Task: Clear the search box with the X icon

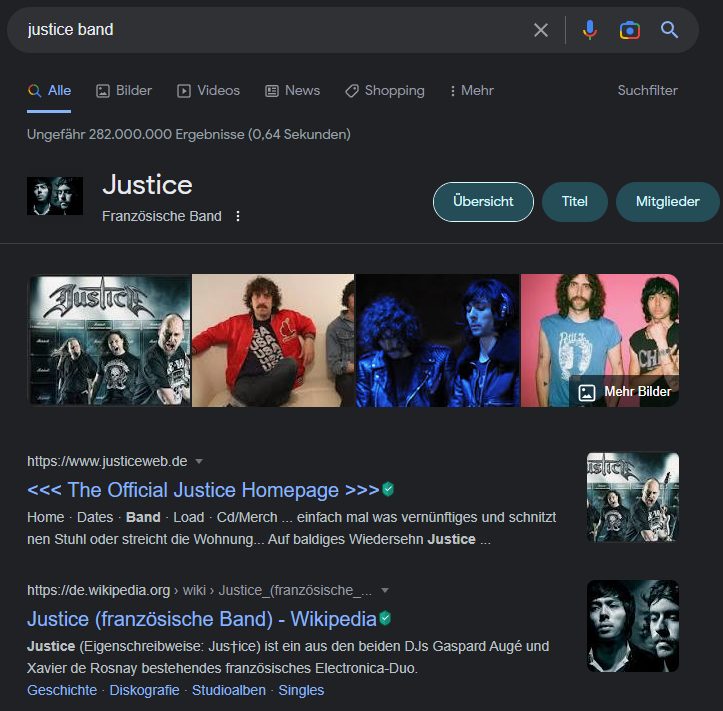Action: pyautogui.click(x=540, y=30)
